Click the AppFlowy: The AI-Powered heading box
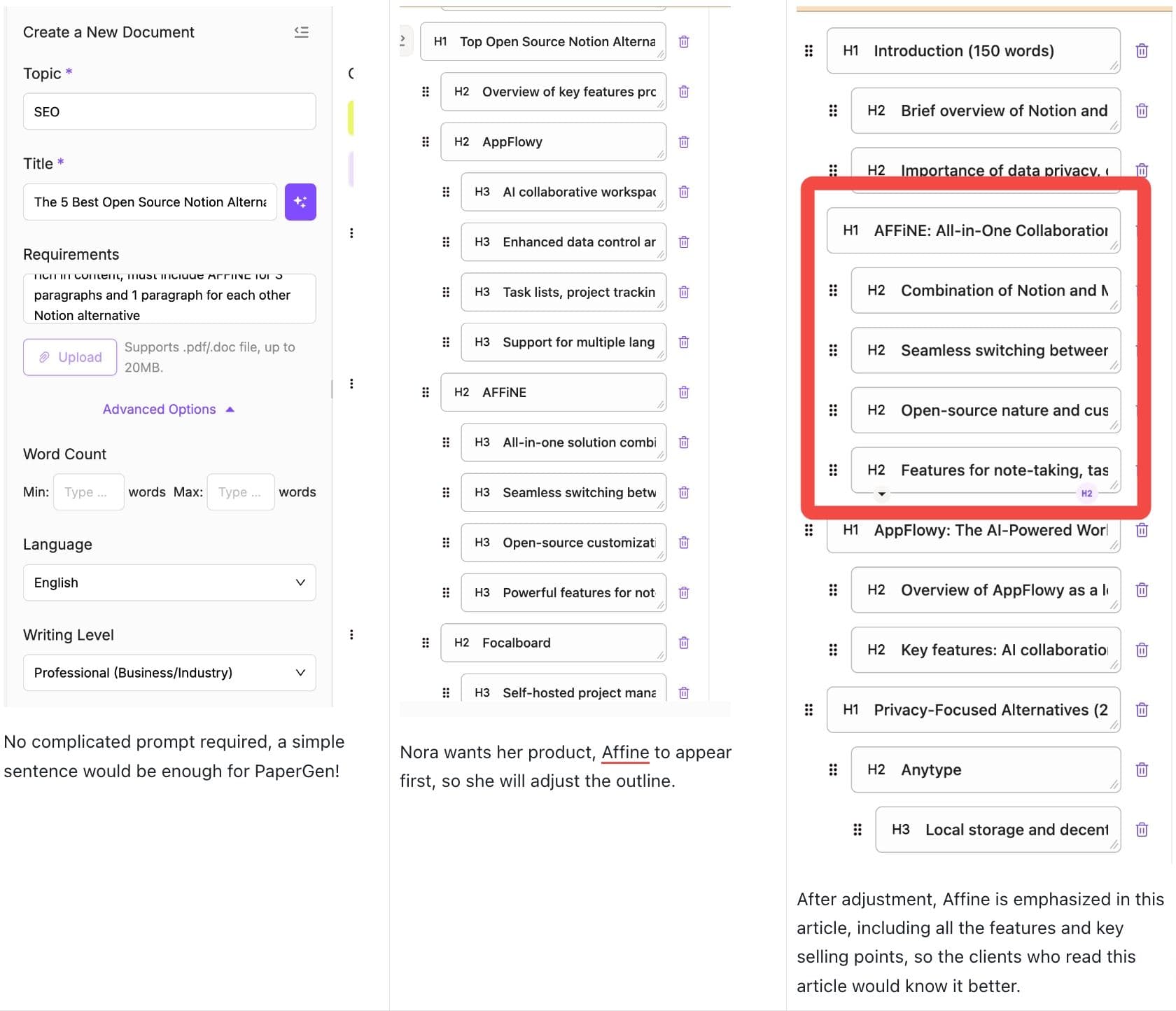This screenshot has width=1176, height=1011. [973, 531]
